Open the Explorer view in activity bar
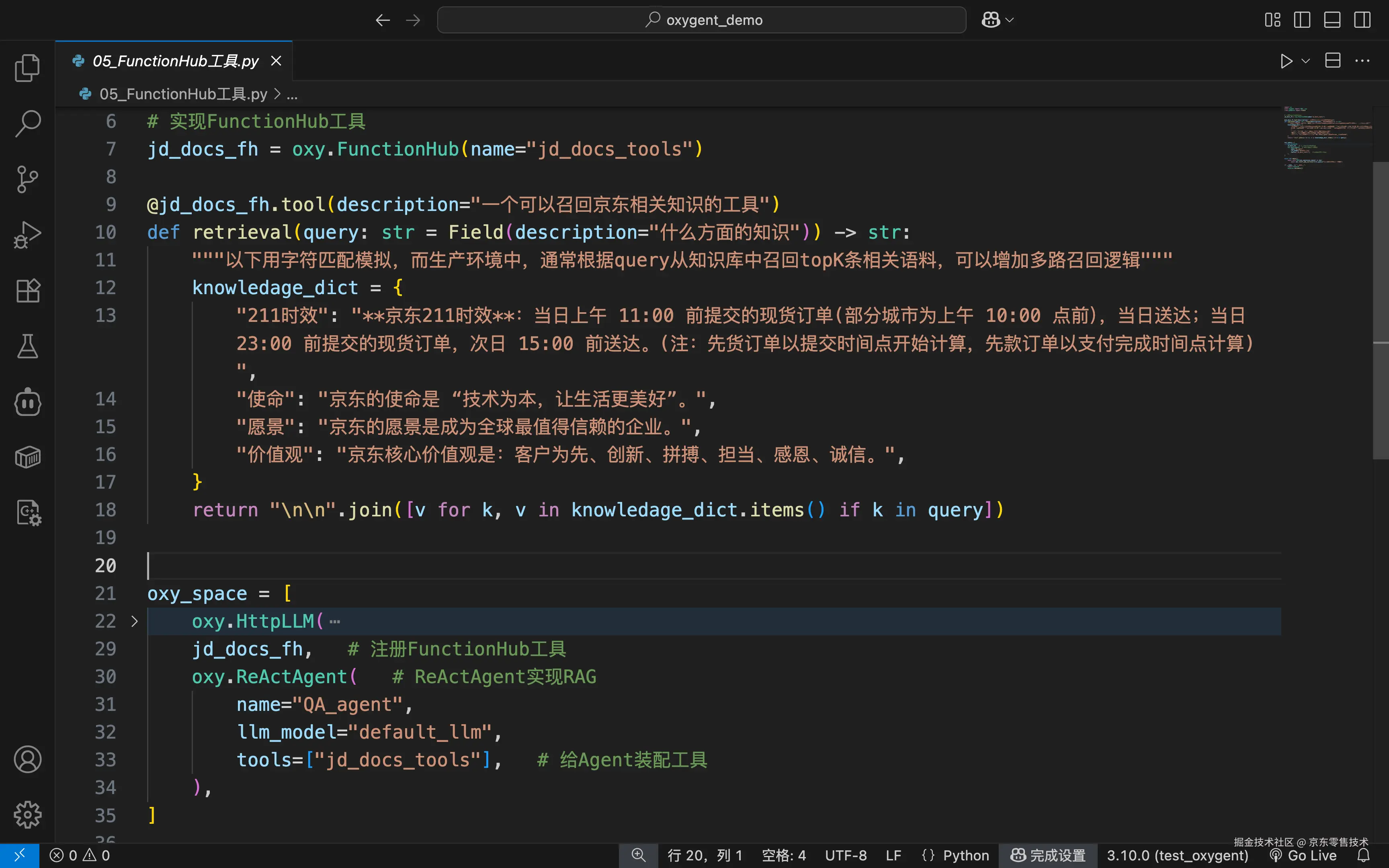Viewport: 1389px width, 868px height. [x=27, y=68]
